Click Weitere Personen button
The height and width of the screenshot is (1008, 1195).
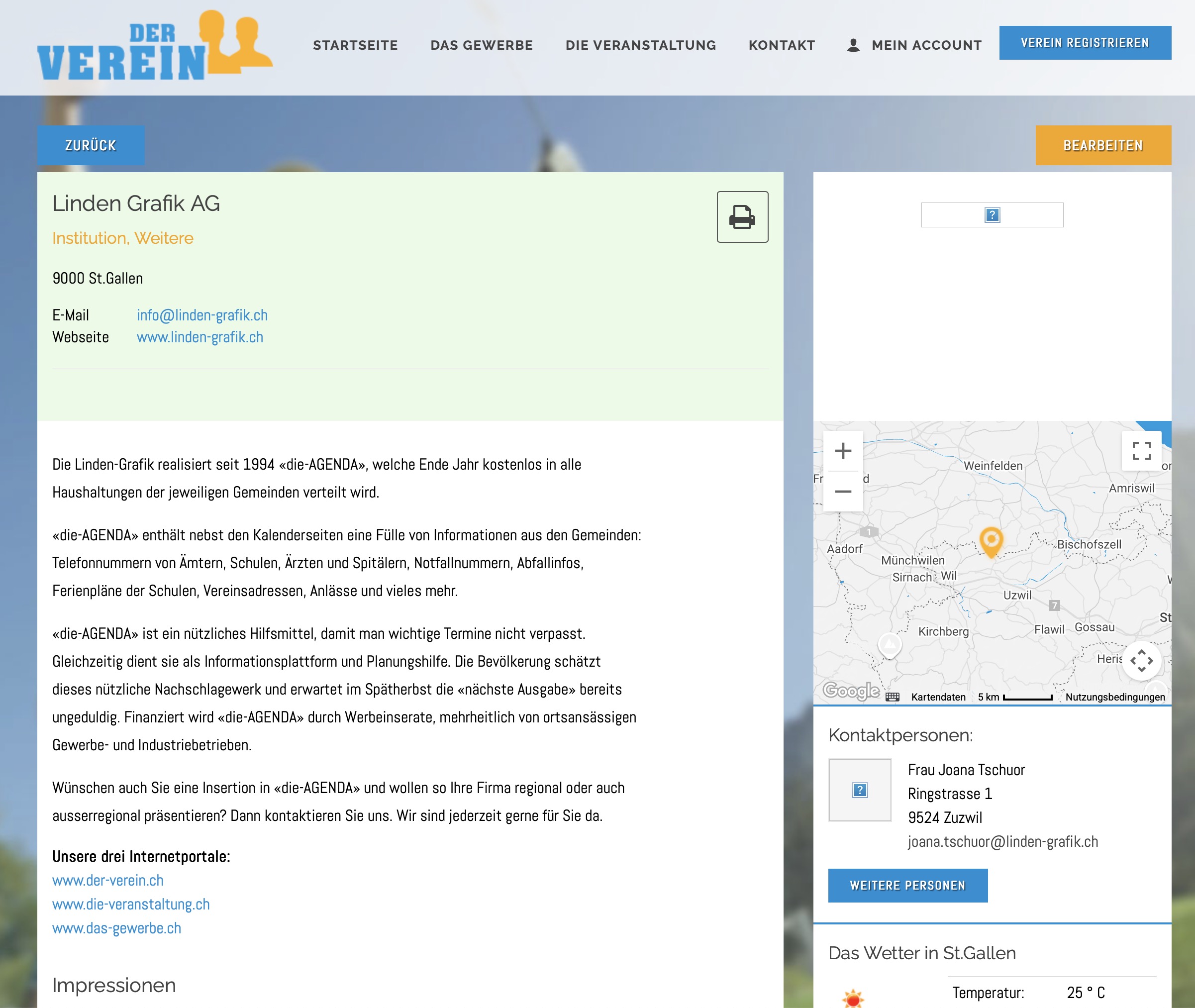907,885
